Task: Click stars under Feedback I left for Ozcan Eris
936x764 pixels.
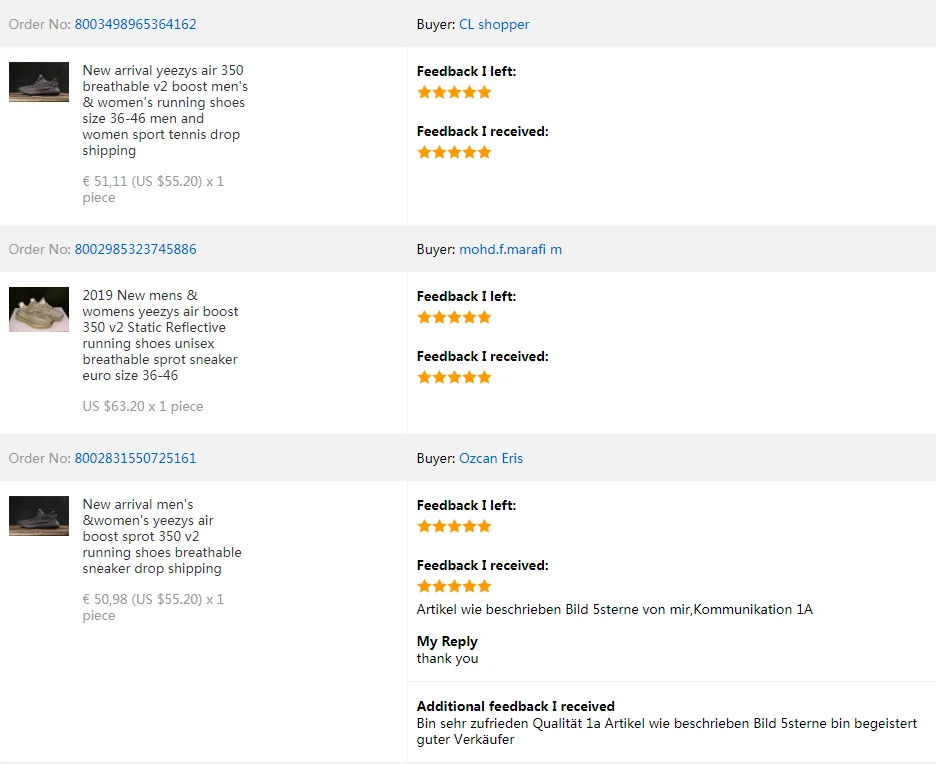Action: point(454,526)
